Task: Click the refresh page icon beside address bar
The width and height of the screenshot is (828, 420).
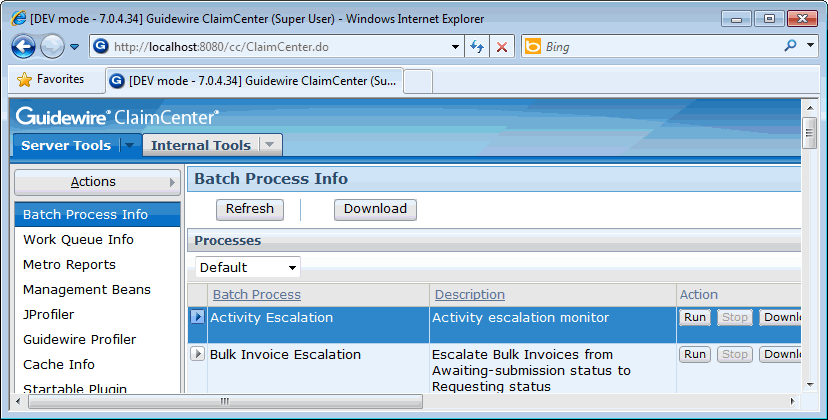Action: coord(477,47)
